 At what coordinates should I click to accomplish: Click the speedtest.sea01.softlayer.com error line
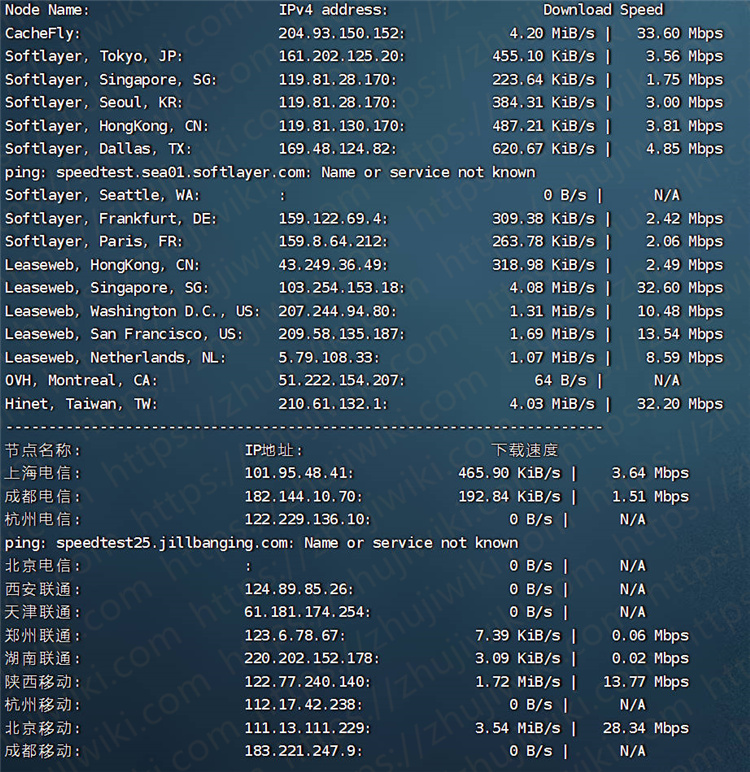click(x=270, y=173)
